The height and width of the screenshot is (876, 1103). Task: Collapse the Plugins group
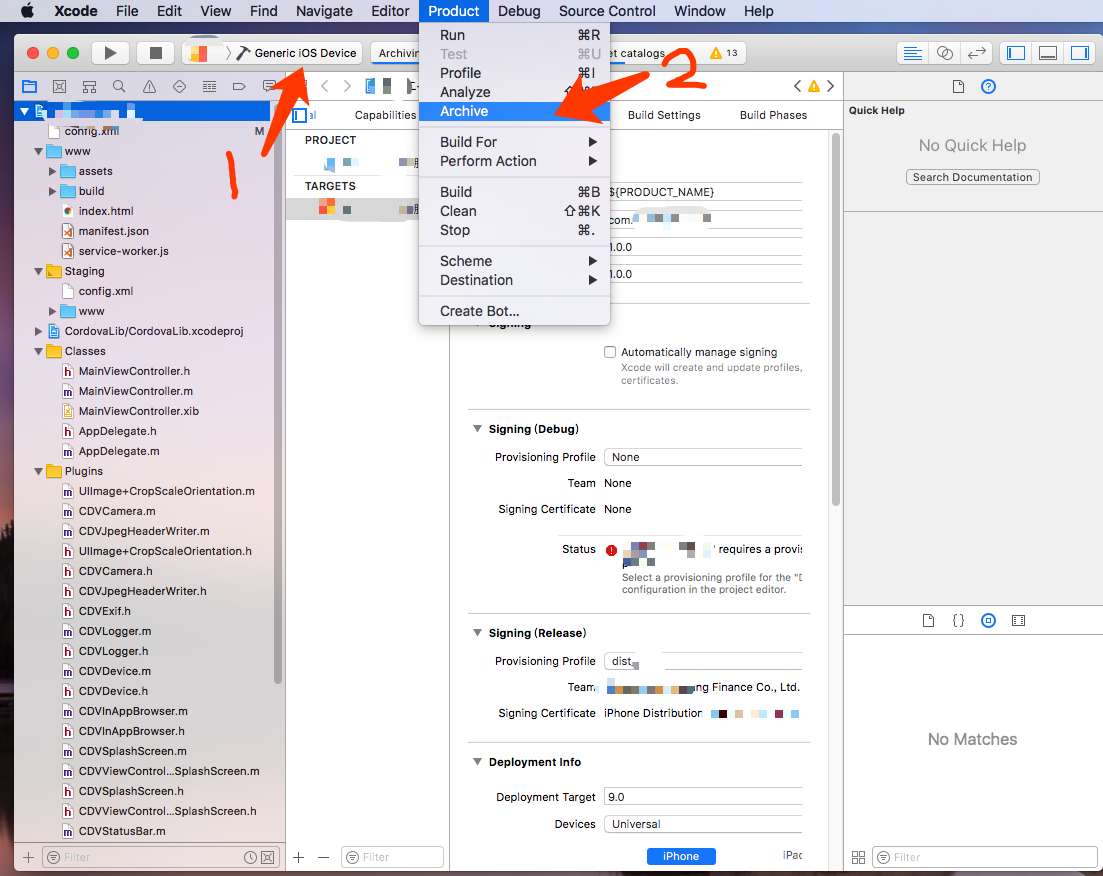[x=38, y=471]
